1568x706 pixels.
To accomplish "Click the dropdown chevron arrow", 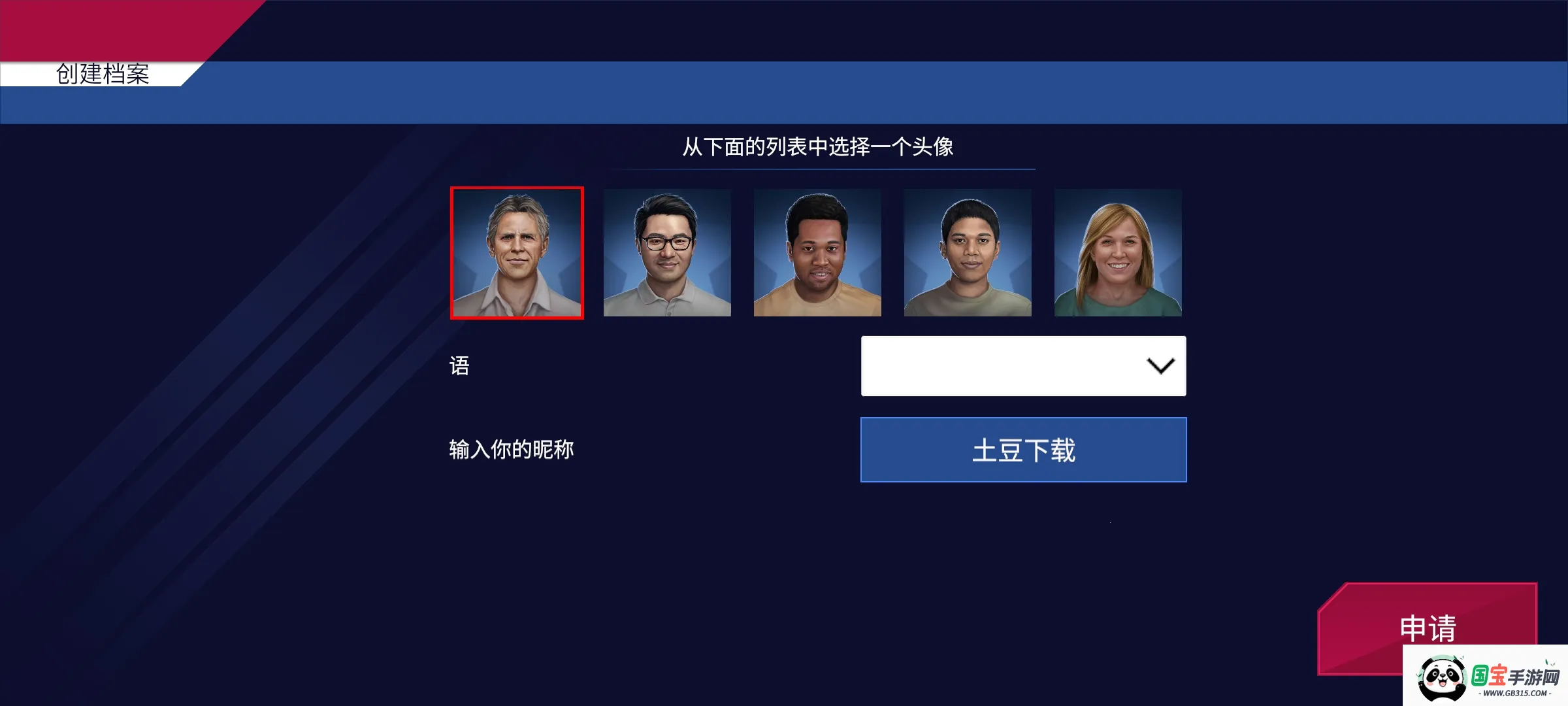I will (x=1161, y=366).
